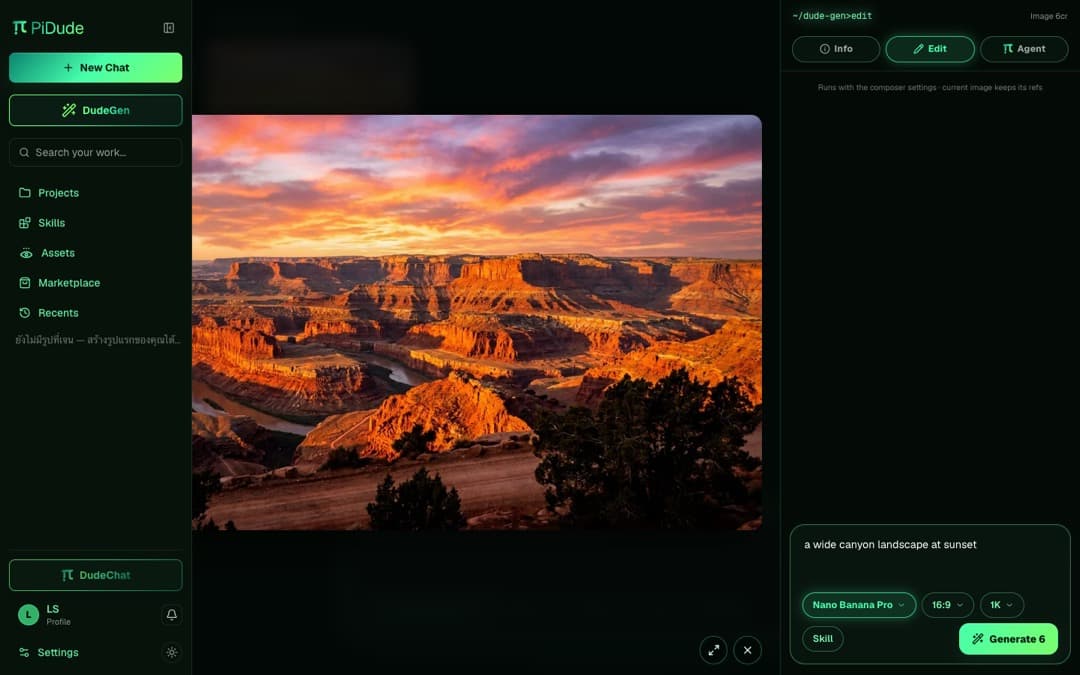
Task: Click the ~/dude-gen>edit path text
Action: (832, 16)
